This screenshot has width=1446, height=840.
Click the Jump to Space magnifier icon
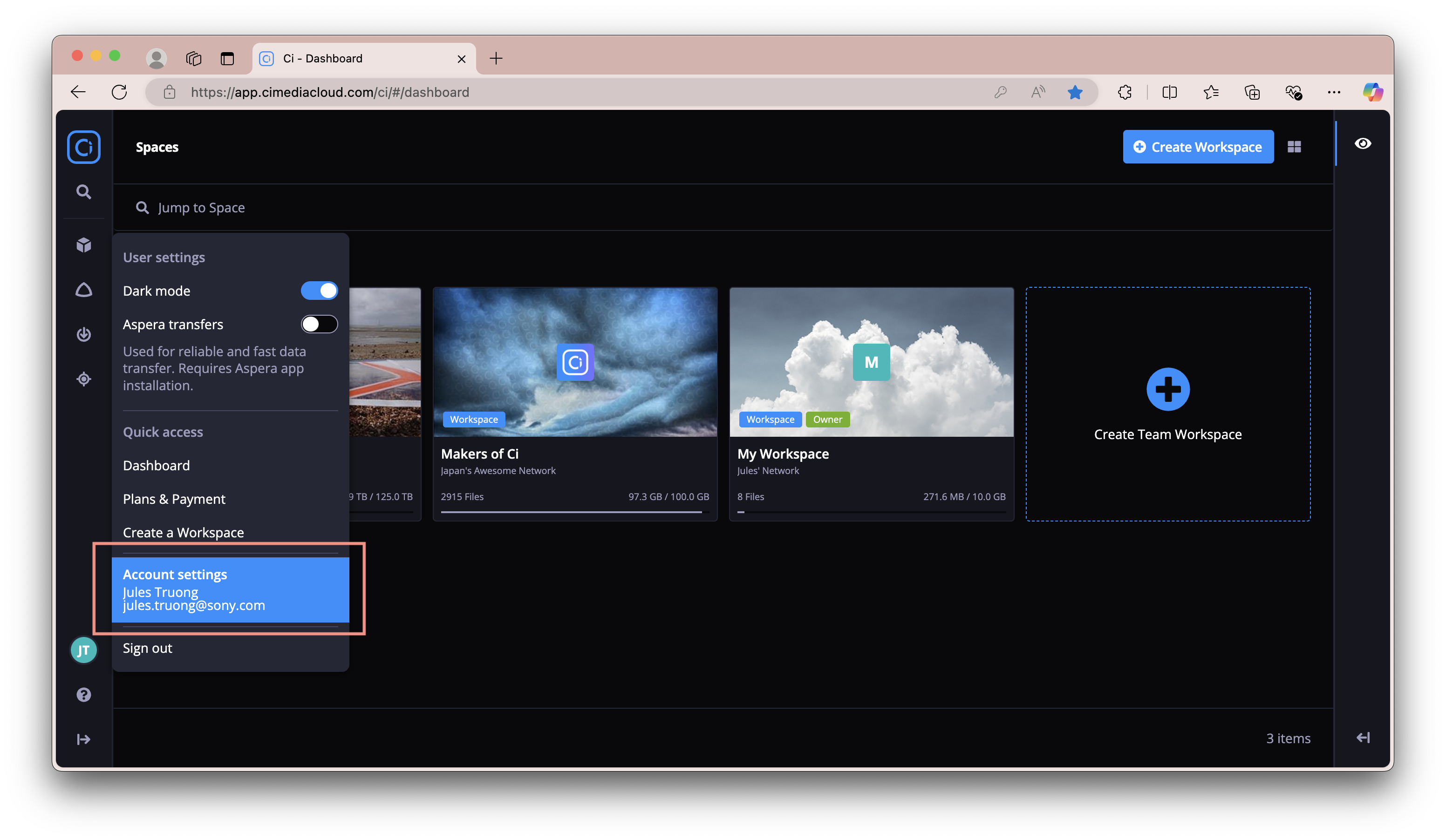pyautogui.click(x=142, y=208)
